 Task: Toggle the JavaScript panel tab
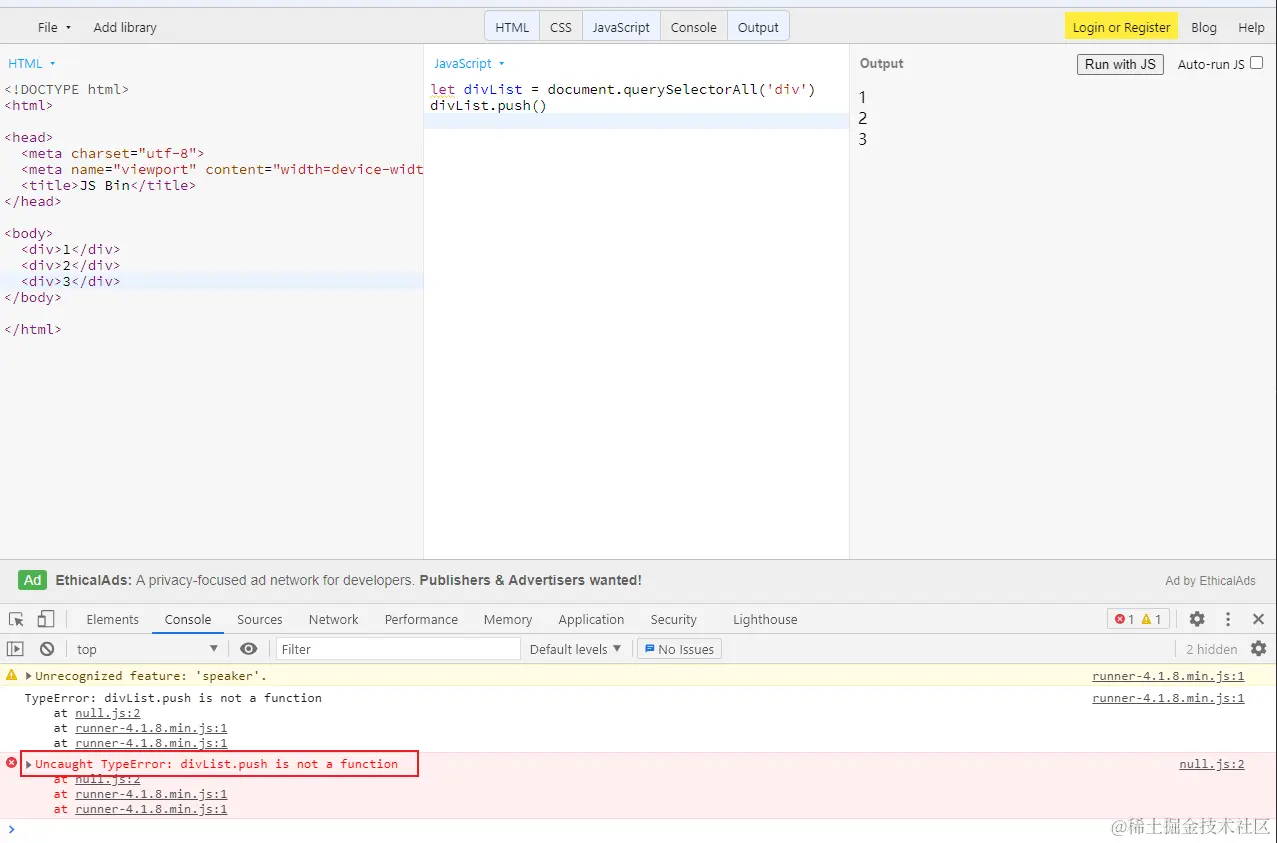[621, 27]
